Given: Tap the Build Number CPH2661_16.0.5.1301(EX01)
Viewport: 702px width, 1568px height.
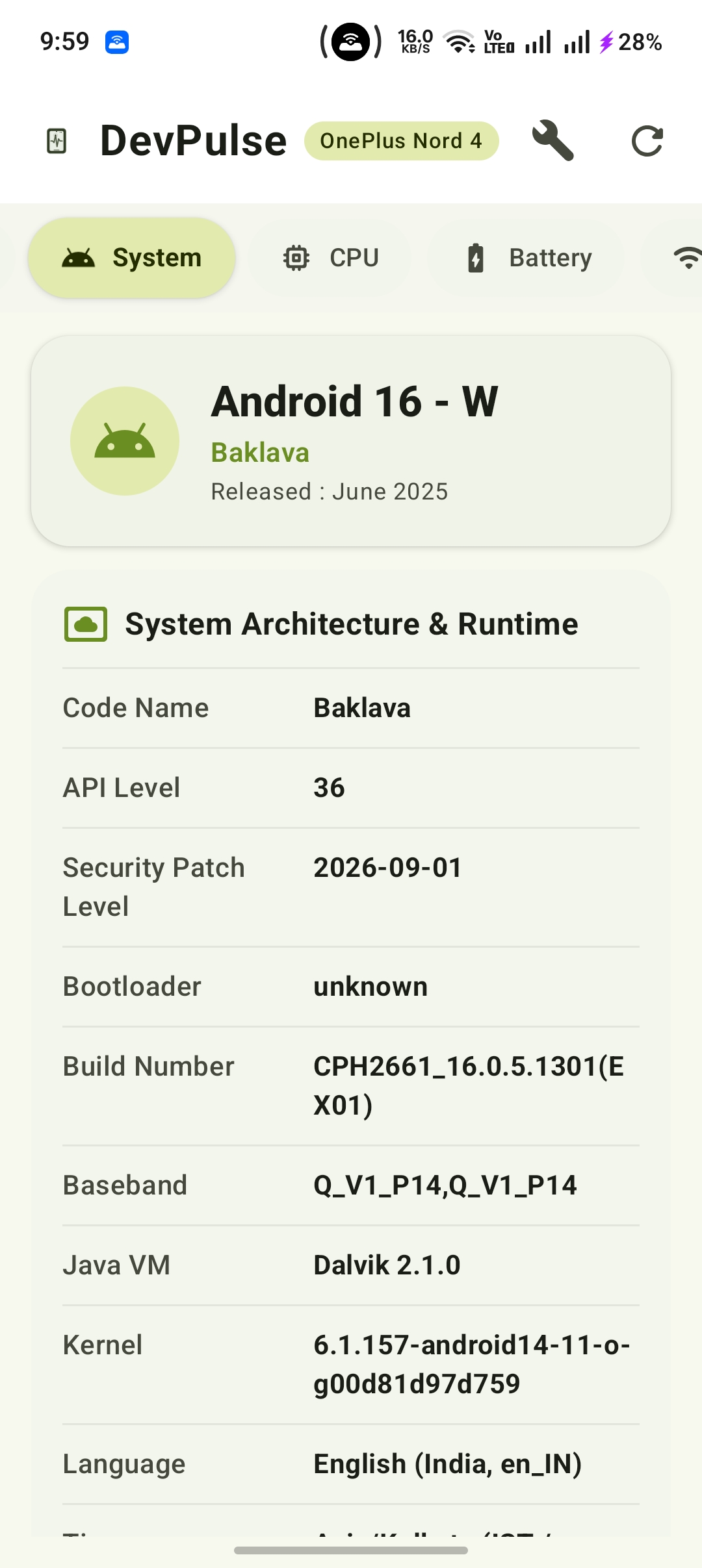Looking at the screenshot, I should point(469,1086).
